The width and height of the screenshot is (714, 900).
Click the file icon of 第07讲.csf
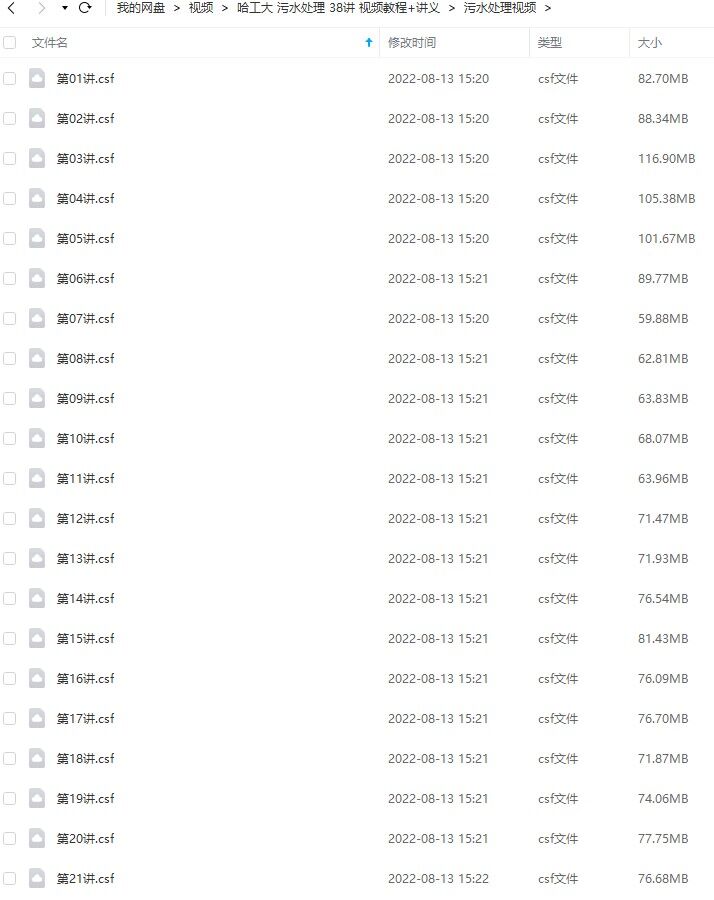click(37, 318)
